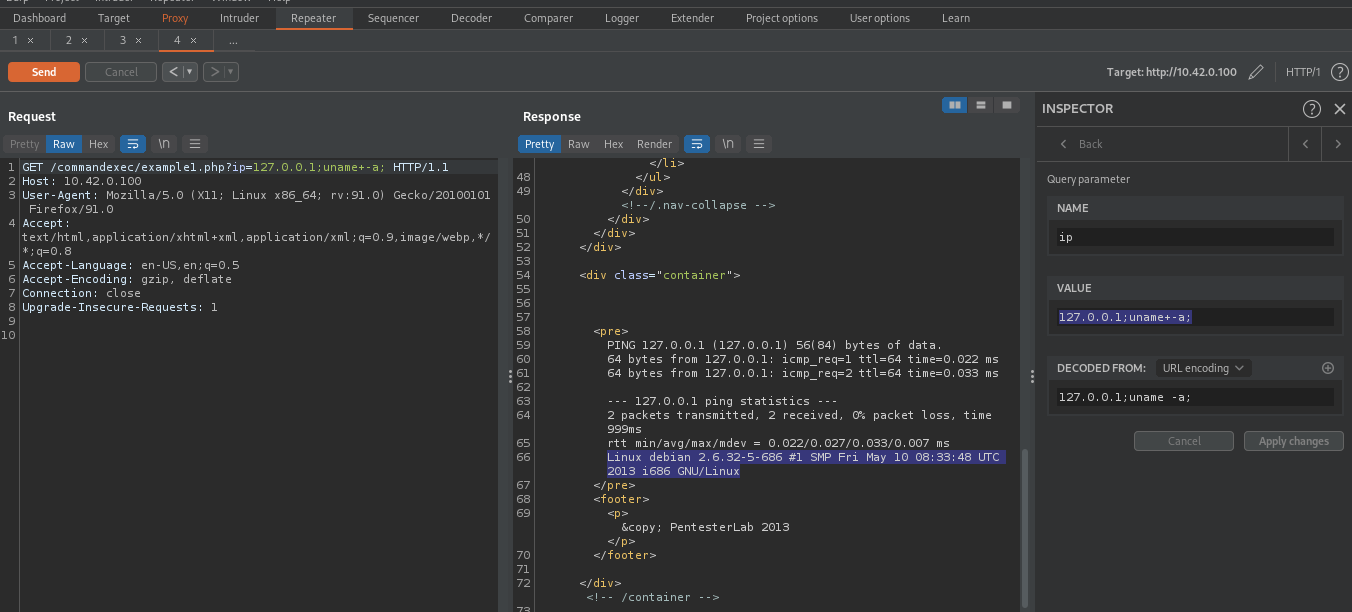Image resolution: width=1352 pixels, height=612 pixels.
Task: Open forward-history dropdown arrow
Action: [232, 72]
